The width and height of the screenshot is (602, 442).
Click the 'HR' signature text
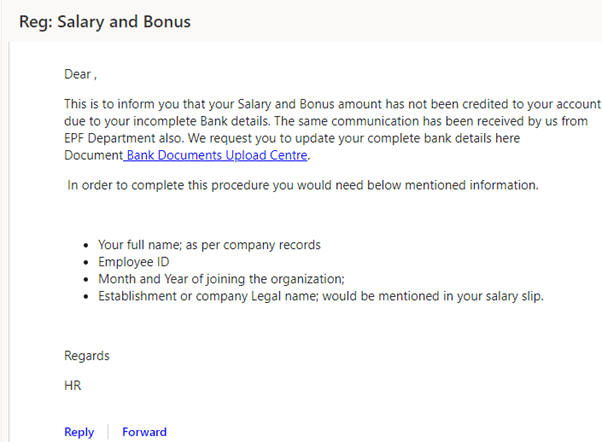click(73, 386)
